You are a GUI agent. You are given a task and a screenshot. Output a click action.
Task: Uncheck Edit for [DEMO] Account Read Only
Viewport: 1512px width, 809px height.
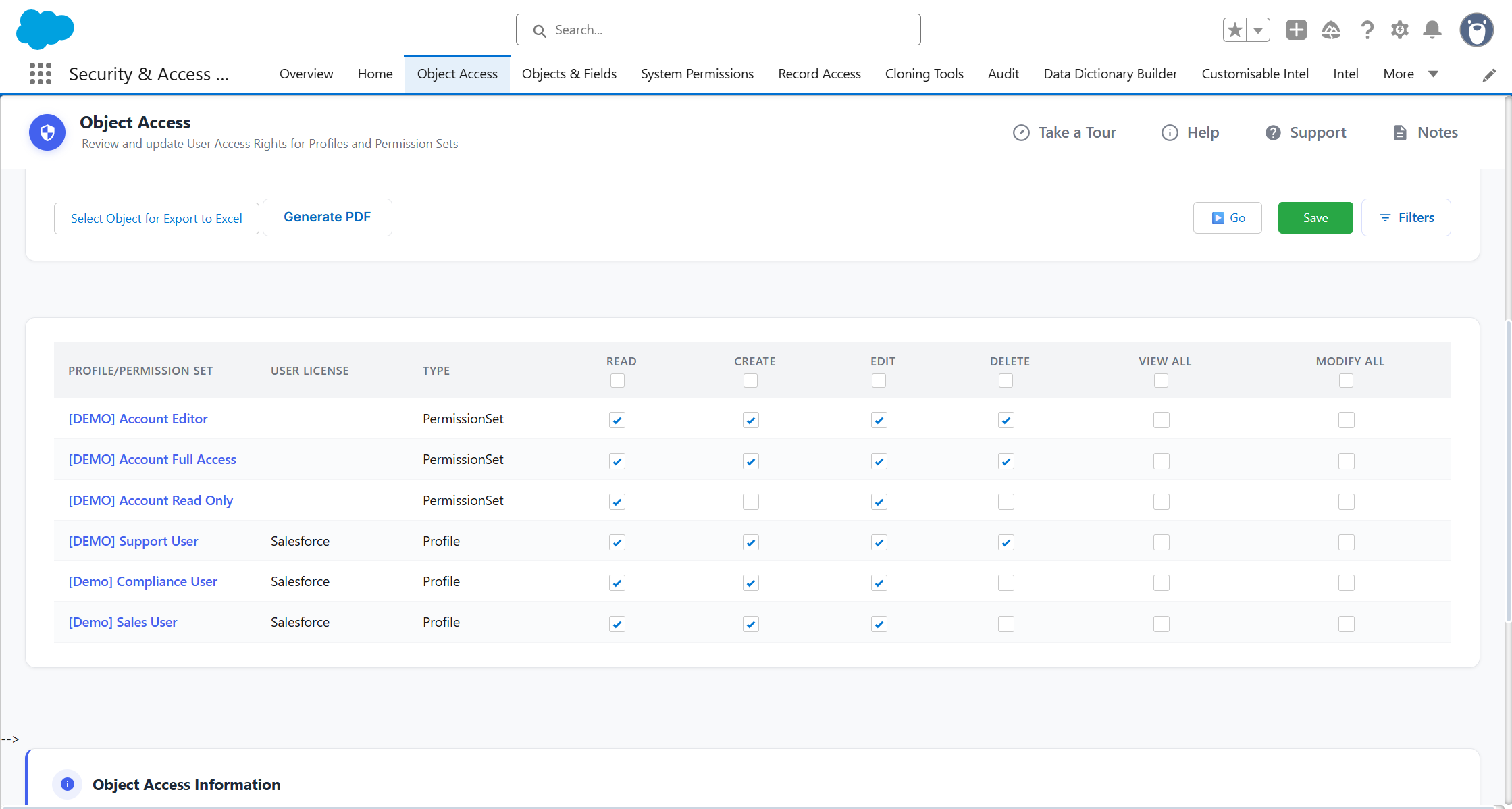point(879,502)
